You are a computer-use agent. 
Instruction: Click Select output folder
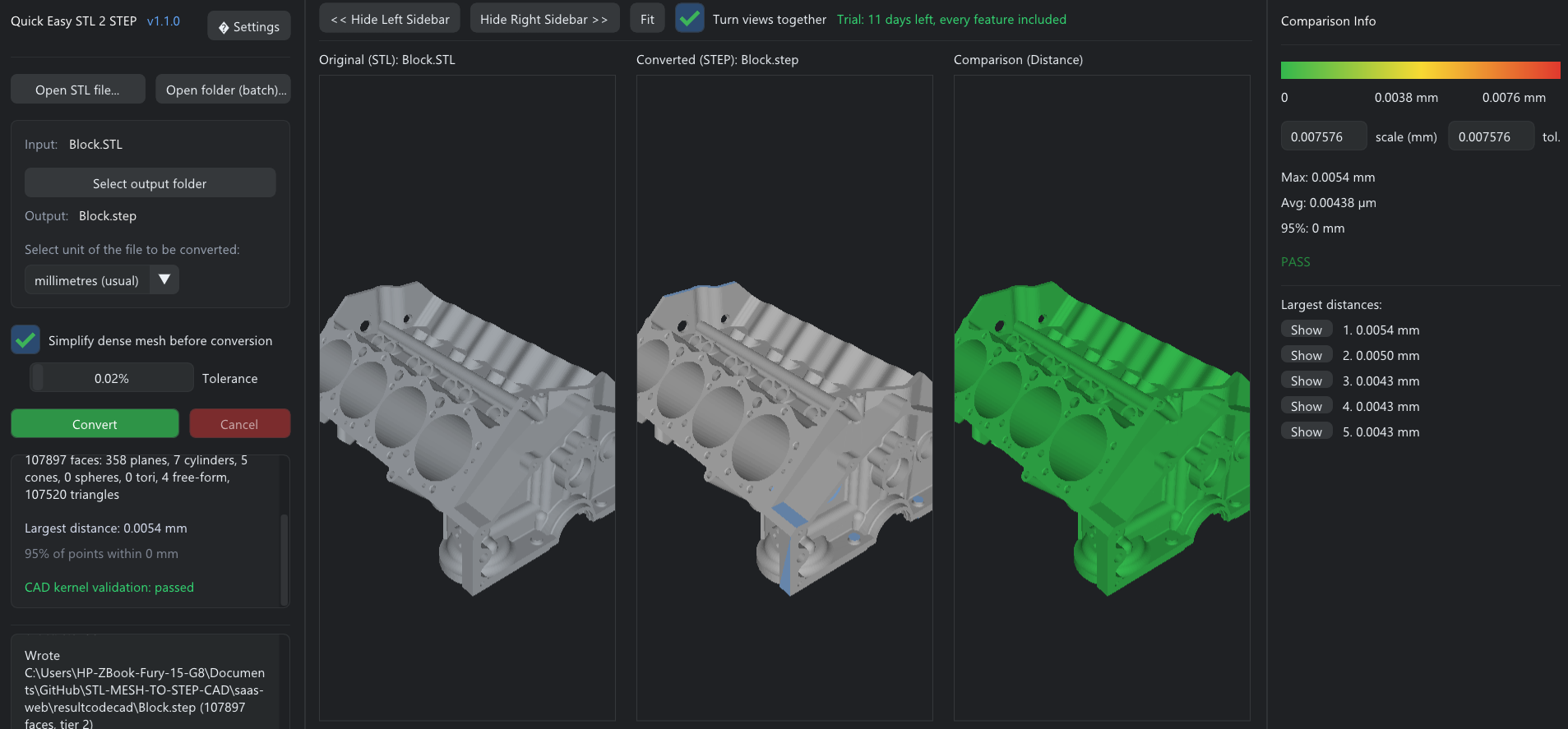tap(150, 183)
